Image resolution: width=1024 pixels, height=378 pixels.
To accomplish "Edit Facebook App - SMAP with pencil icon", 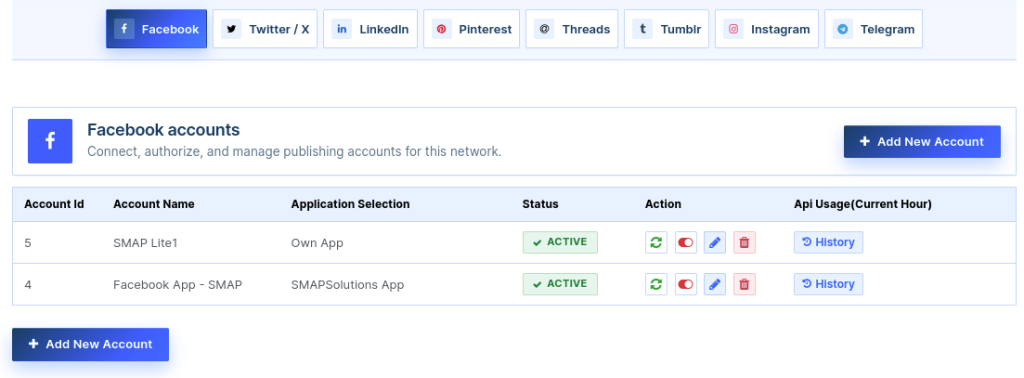I will tap(715, 284).
